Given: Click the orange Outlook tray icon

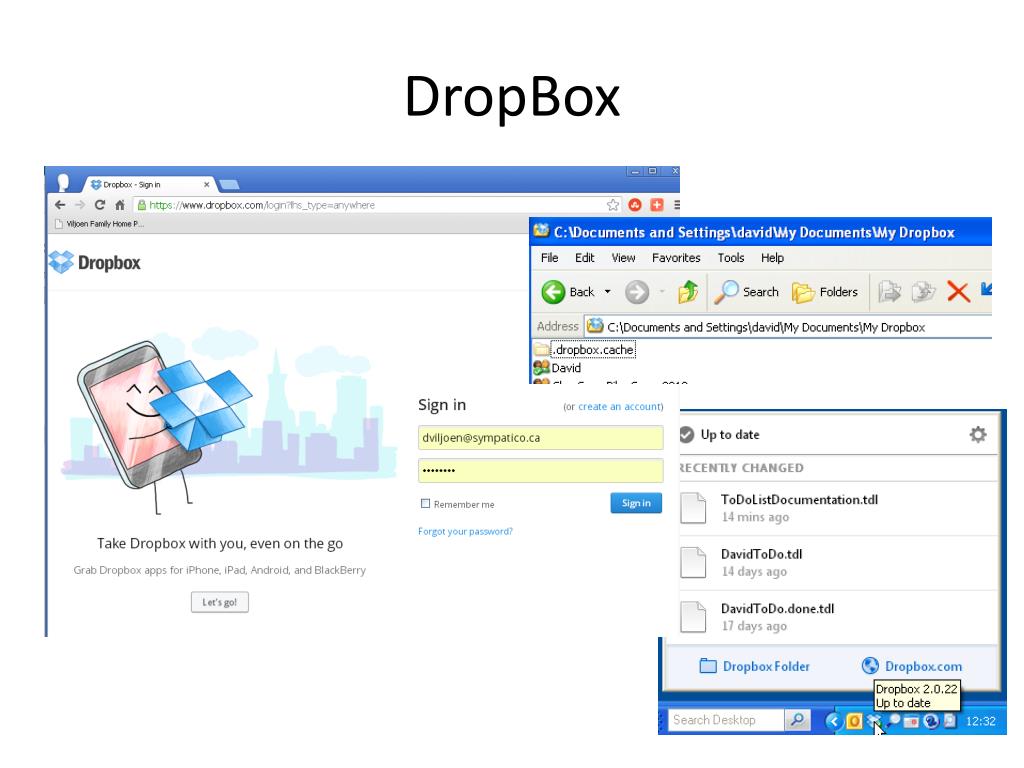Looking at the screenshot, I should [854, 721].
